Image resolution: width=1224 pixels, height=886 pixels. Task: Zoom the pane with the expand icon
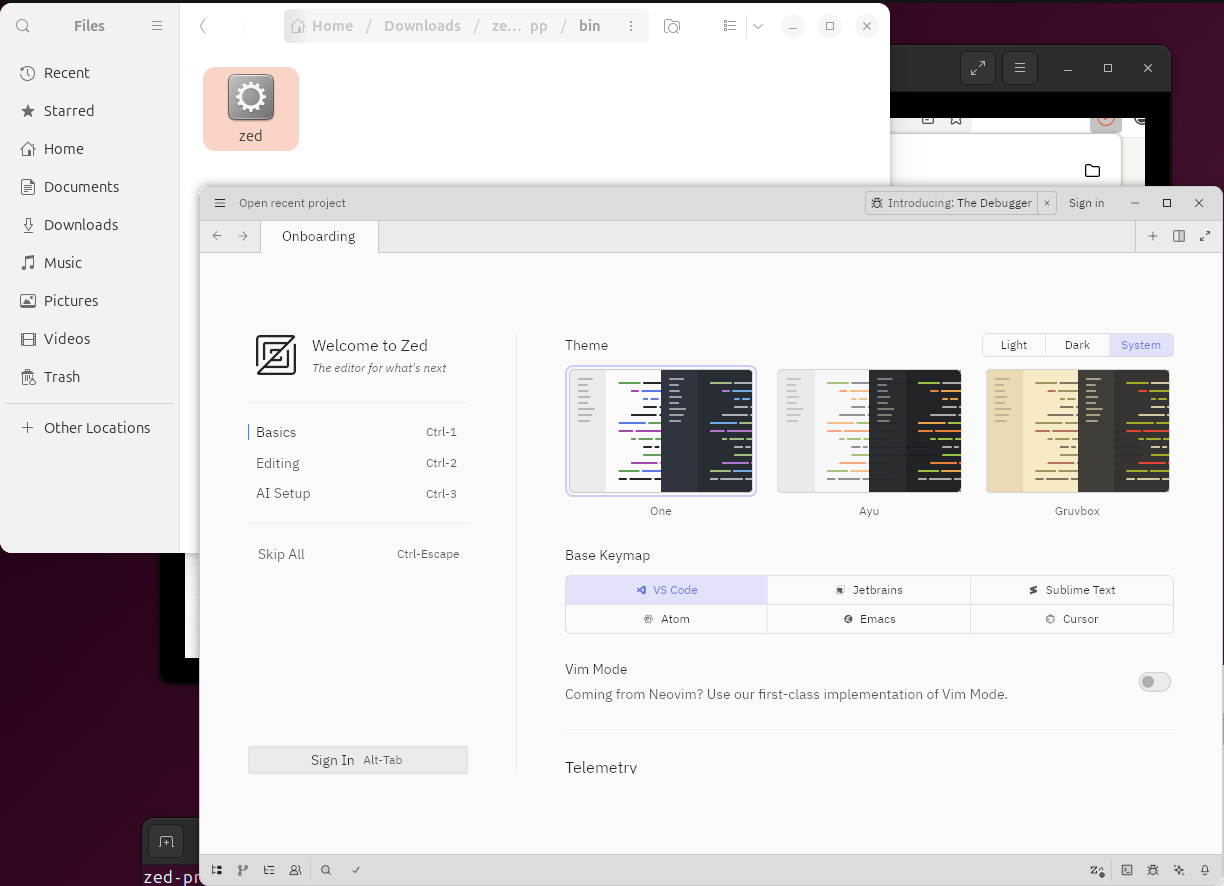pos(1205,236)
